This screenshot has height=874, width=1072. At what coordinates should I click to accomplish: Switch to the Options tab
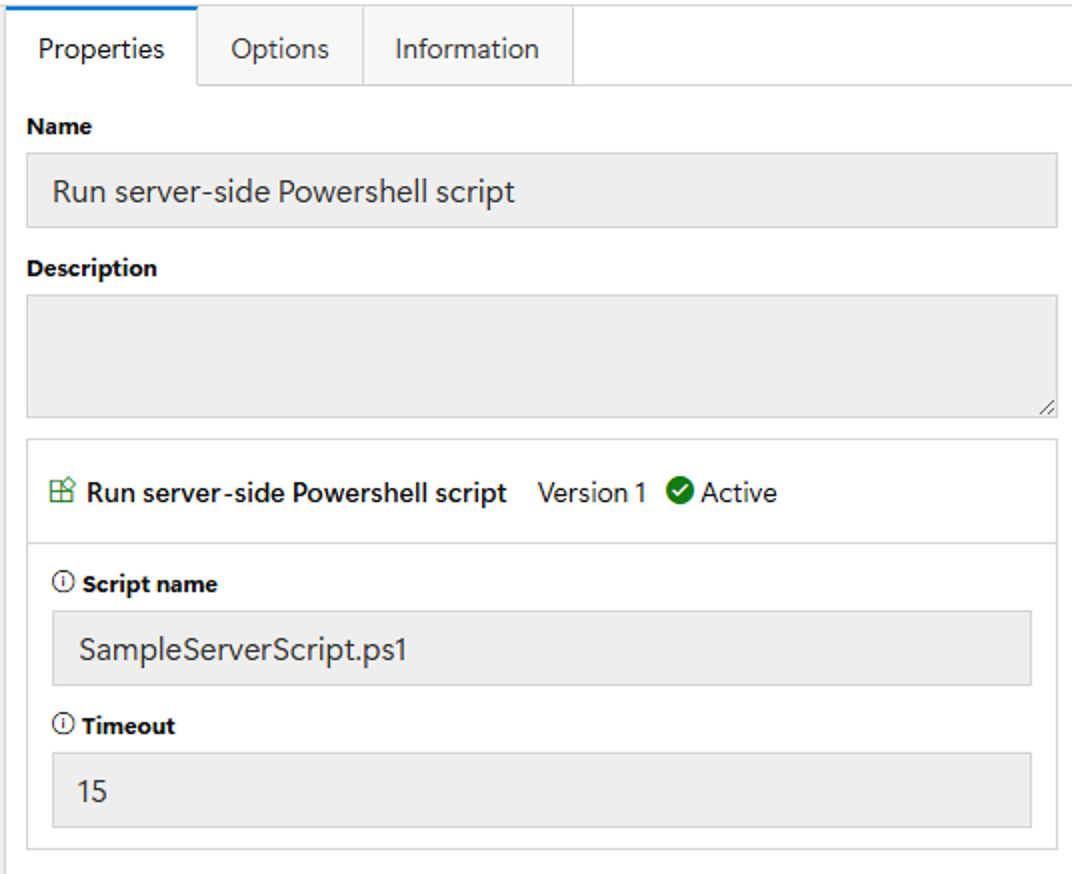click(x=279, y=49)
